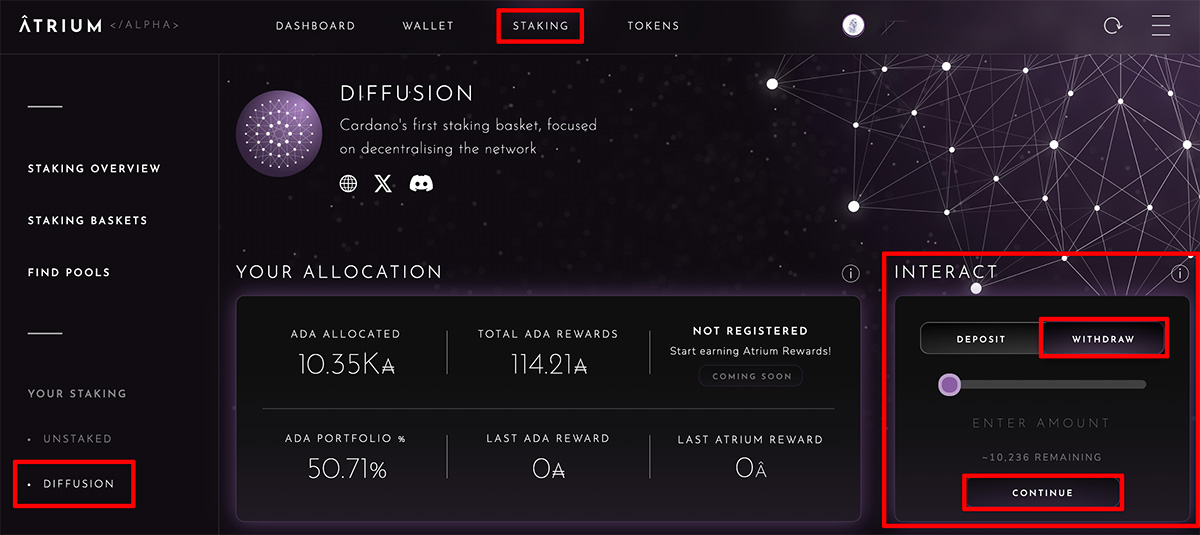Show info icon beside Interact panel
Screen dimensions: 1200x535
point(1180,273)
